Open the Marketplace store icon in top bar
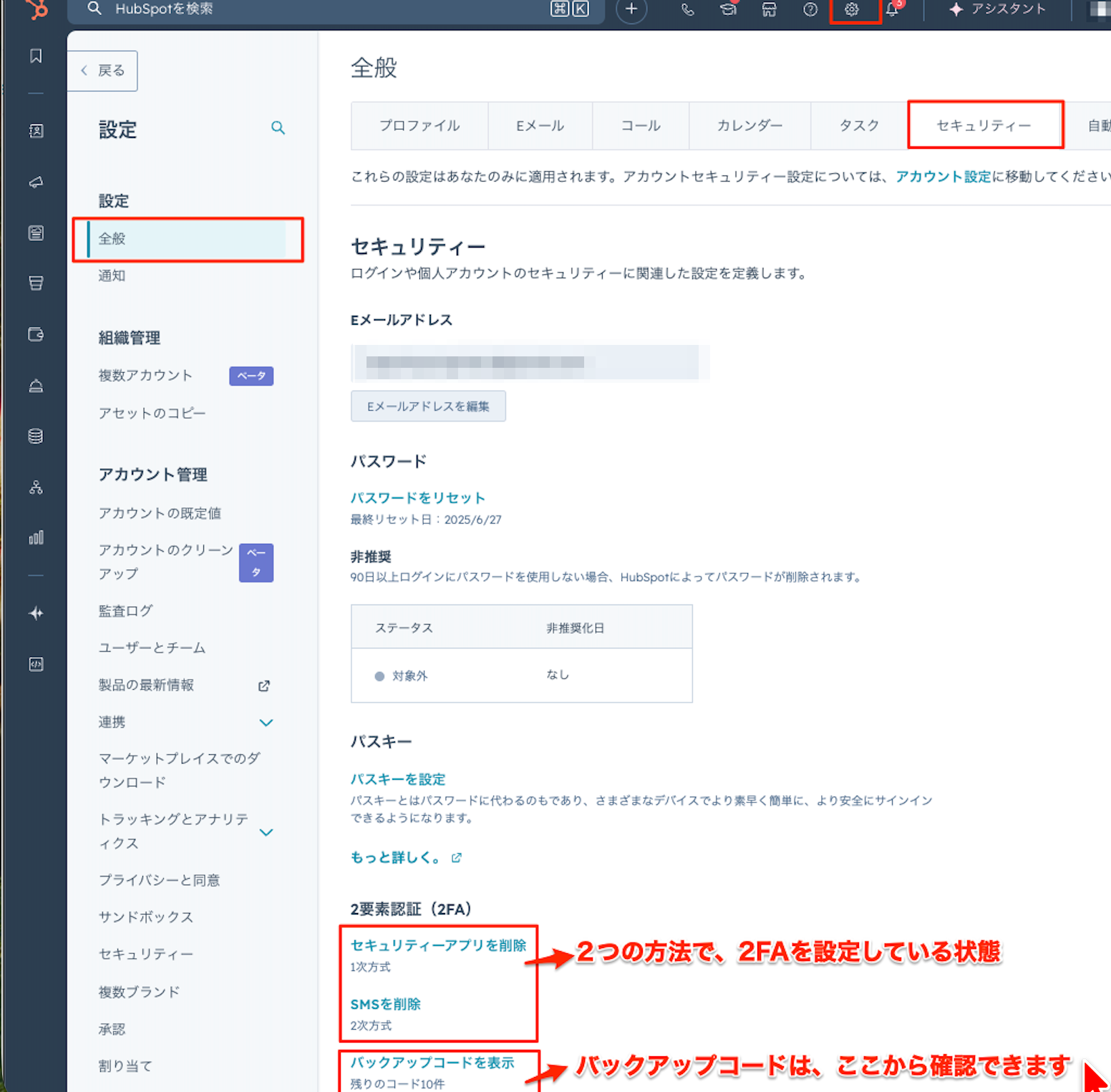Screen dimensions: 1111x1092 coord(769,9)
